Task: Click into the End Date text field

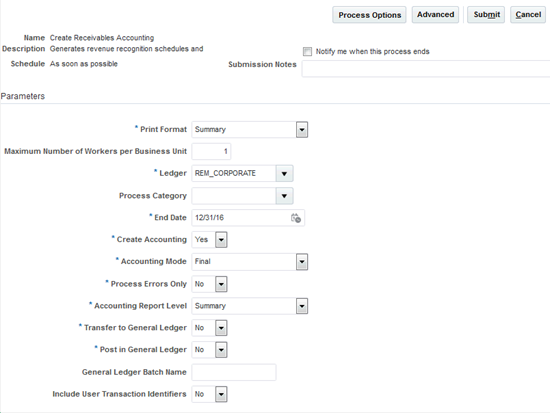Action: point(241,218)
